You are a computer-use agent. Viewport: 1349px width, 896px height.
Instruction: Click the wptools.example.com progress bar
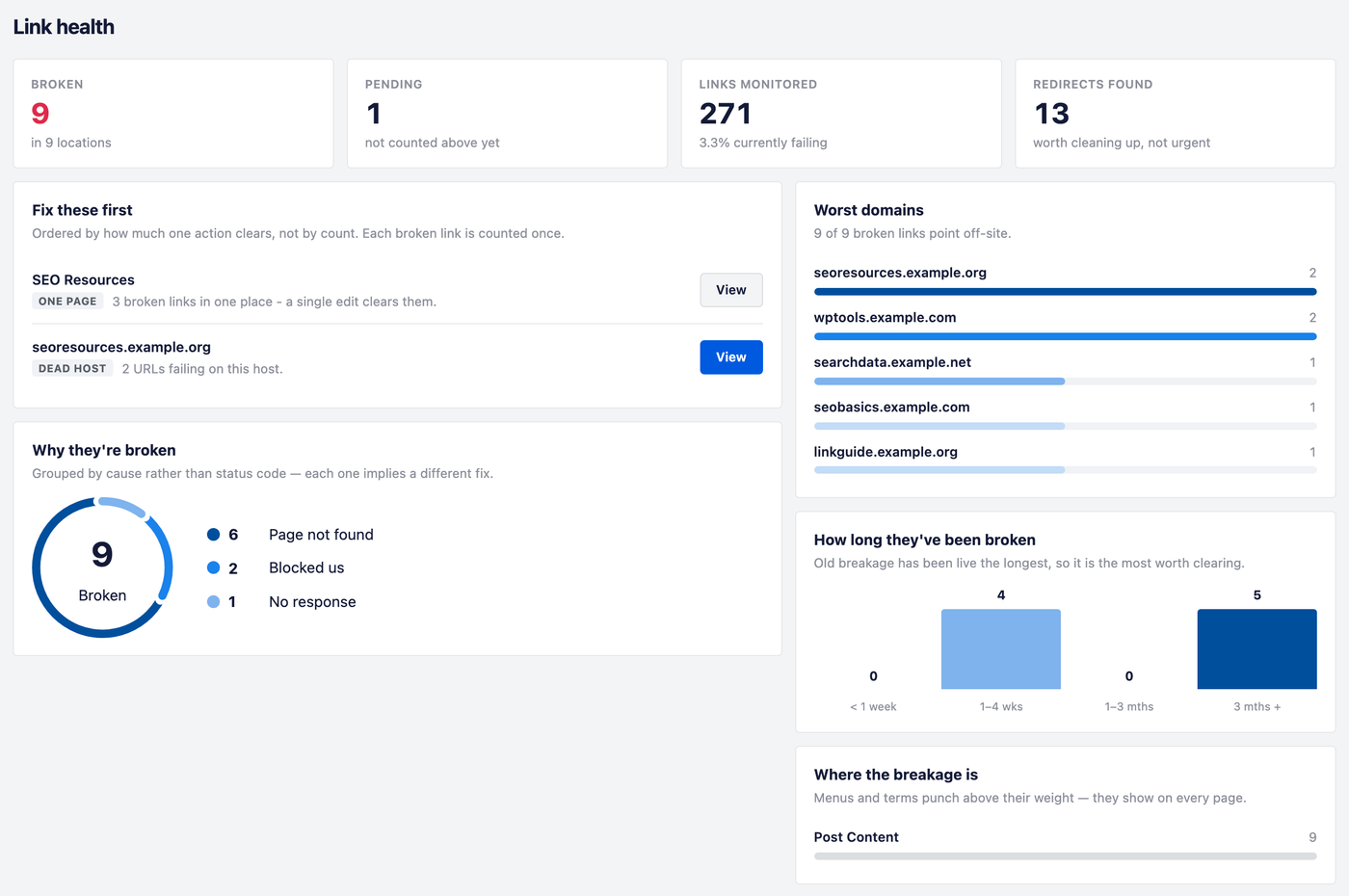[1065, 336]
